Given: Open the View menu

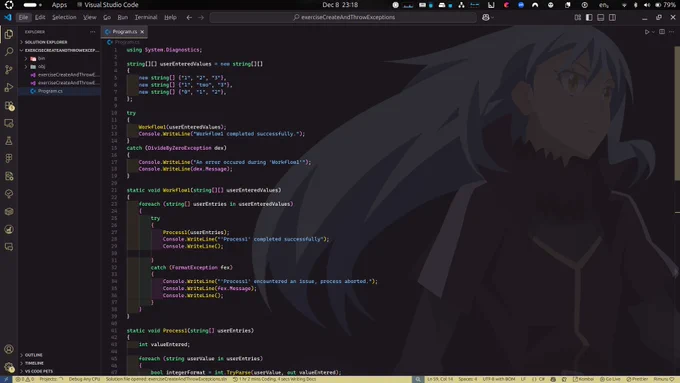Looking at the screenshot, I should [89, 17].
